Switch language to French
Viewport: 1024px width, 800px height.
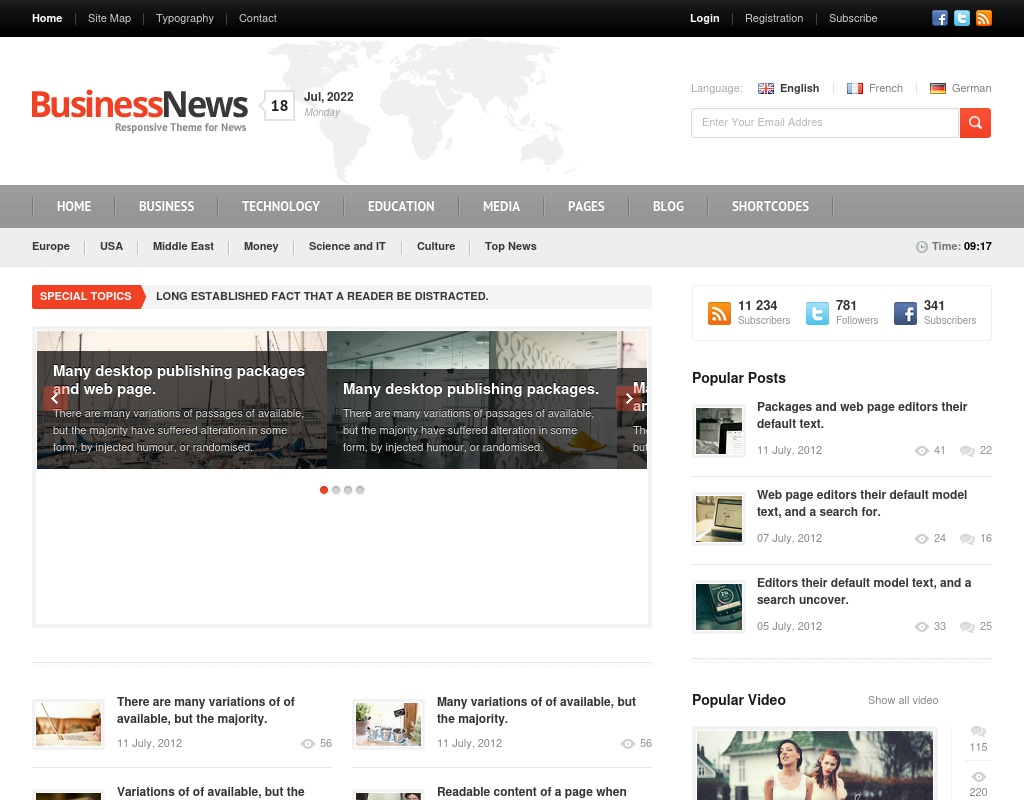click(875, 88)
